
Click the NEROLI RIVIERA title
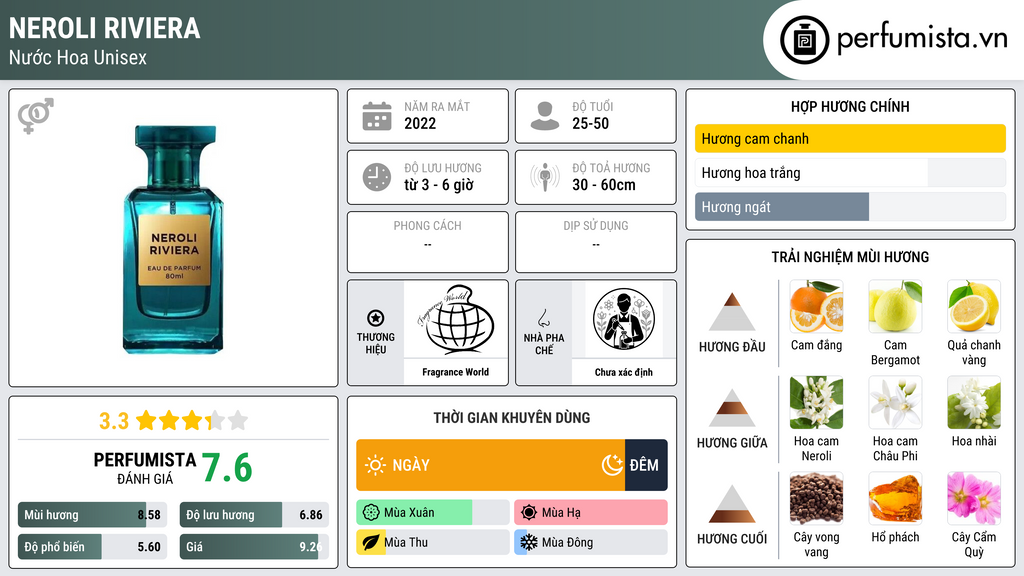tap(104, 28)
